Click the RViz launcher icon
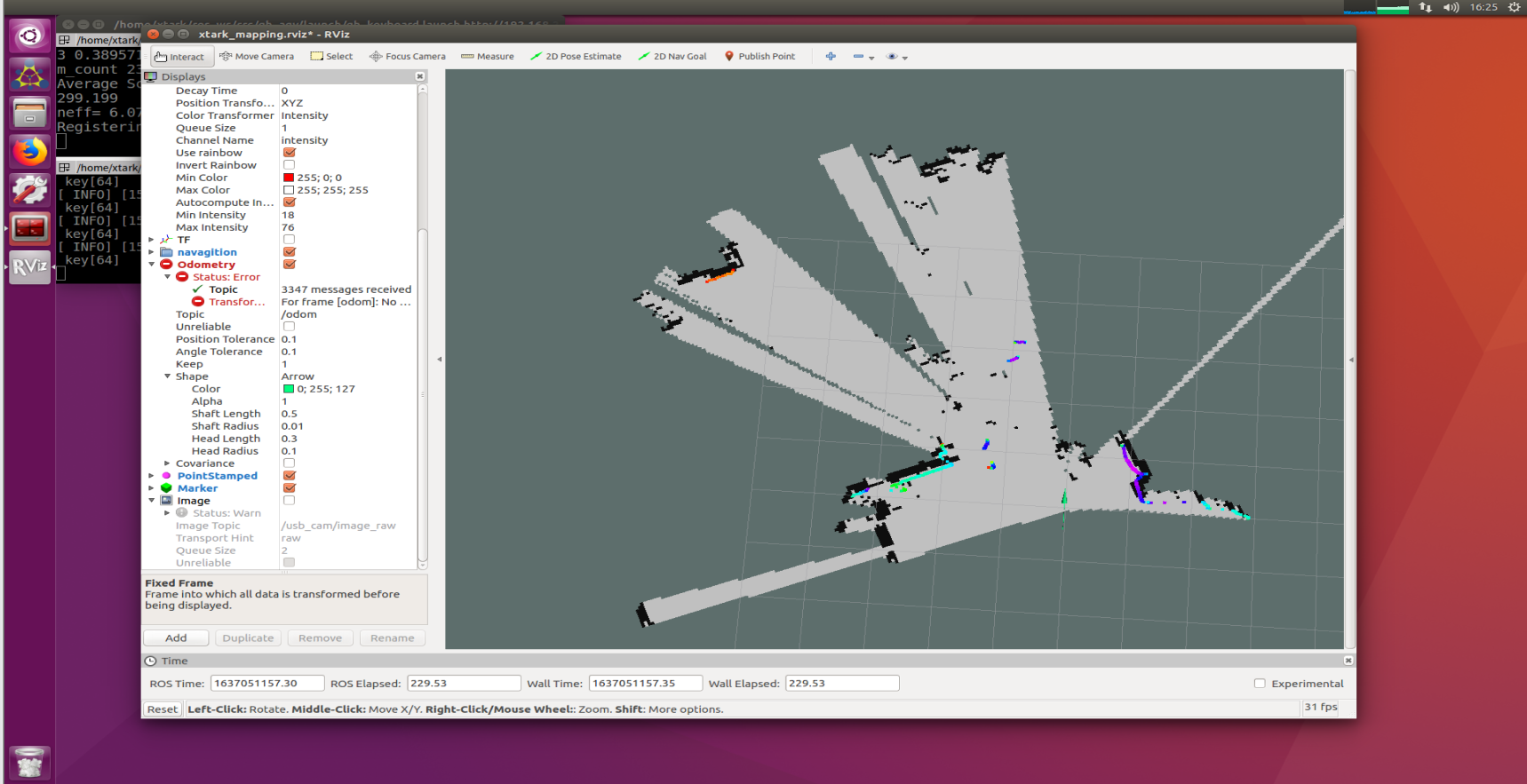 tap(29, 266)
